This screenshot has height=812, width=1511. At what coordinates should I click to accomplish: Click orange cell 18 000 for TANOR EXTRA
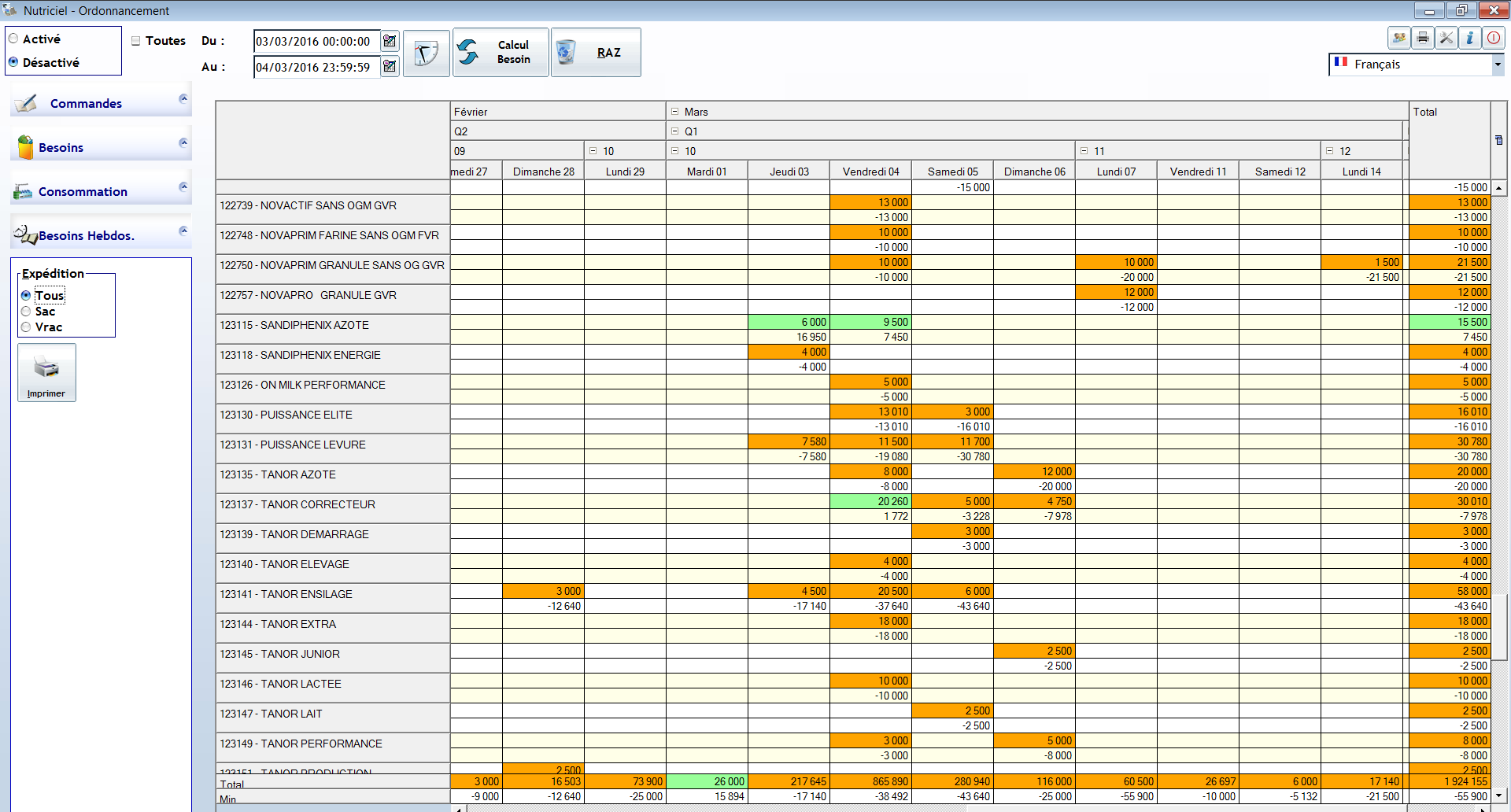[x=870, y=621]
